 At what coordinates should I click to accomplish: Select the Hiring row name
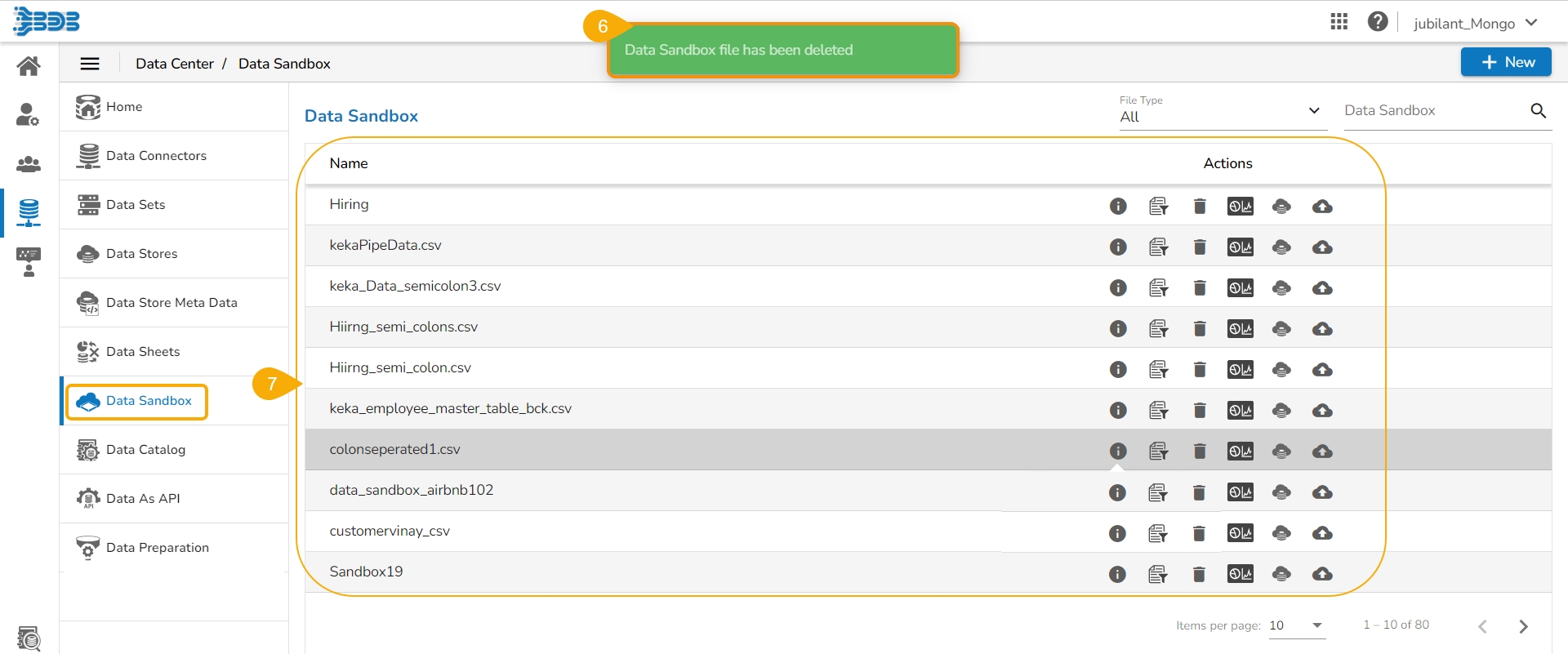[349, 204]
